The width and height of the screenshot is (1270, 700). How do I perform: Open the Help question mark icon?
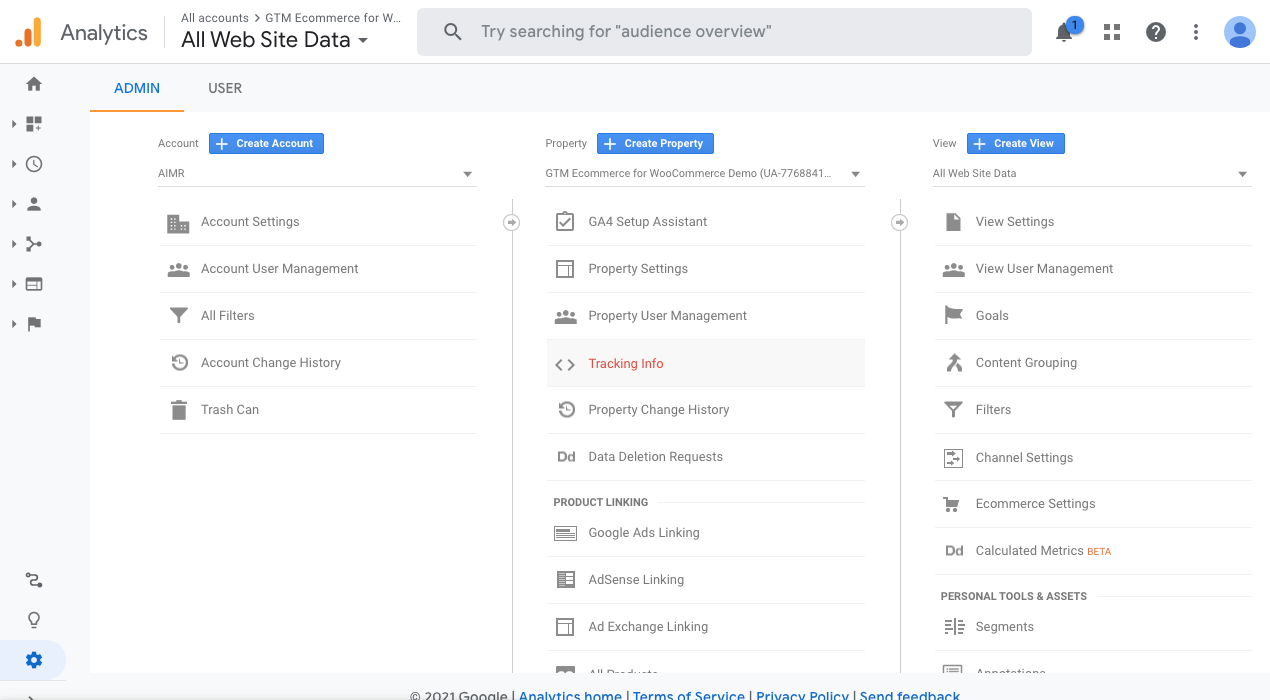point(1156,32)
